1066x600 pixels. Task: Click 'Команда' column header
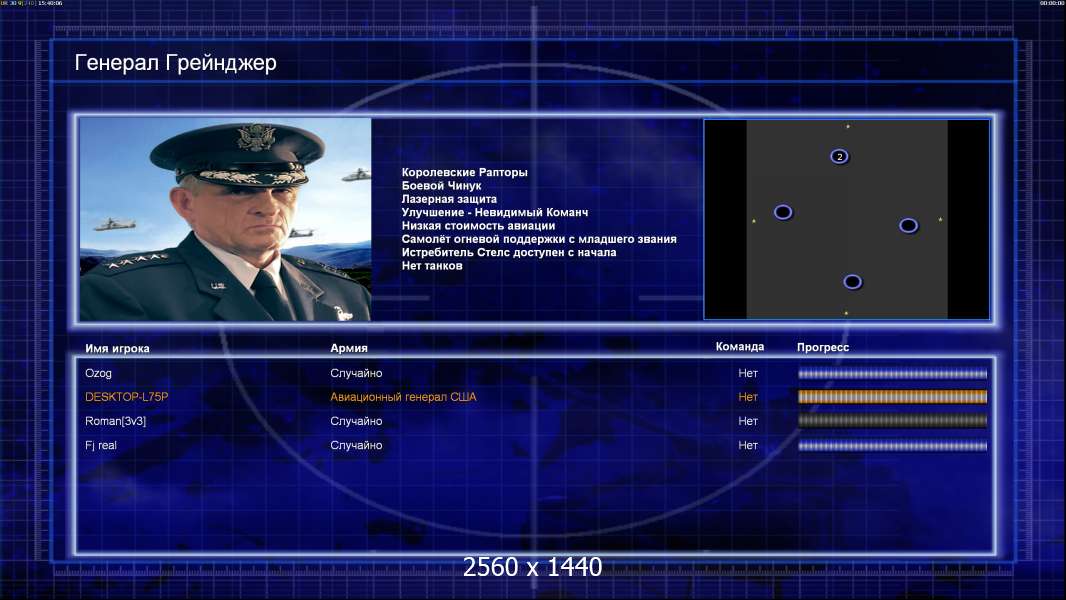[740, 347]
